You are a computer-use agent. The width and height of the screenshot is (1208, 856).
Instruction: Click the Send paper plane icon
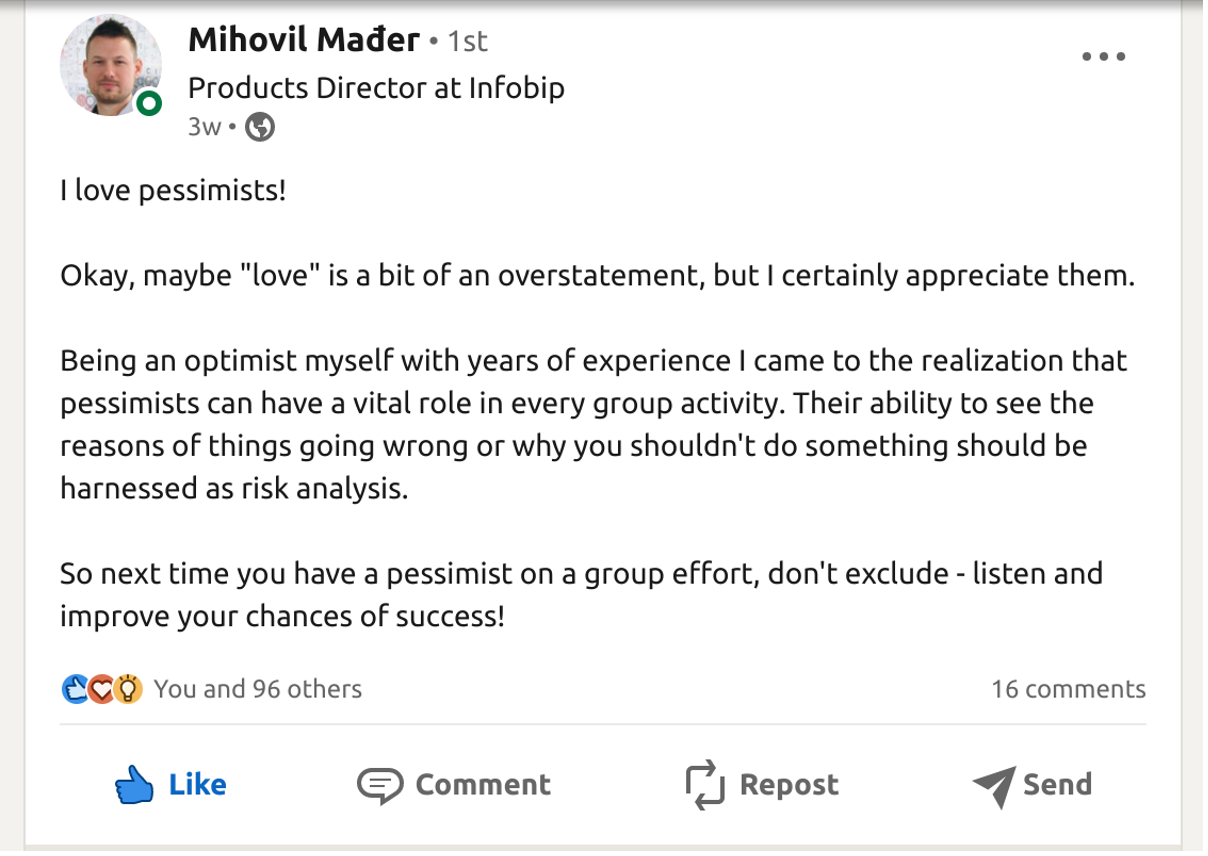point(994,785)
